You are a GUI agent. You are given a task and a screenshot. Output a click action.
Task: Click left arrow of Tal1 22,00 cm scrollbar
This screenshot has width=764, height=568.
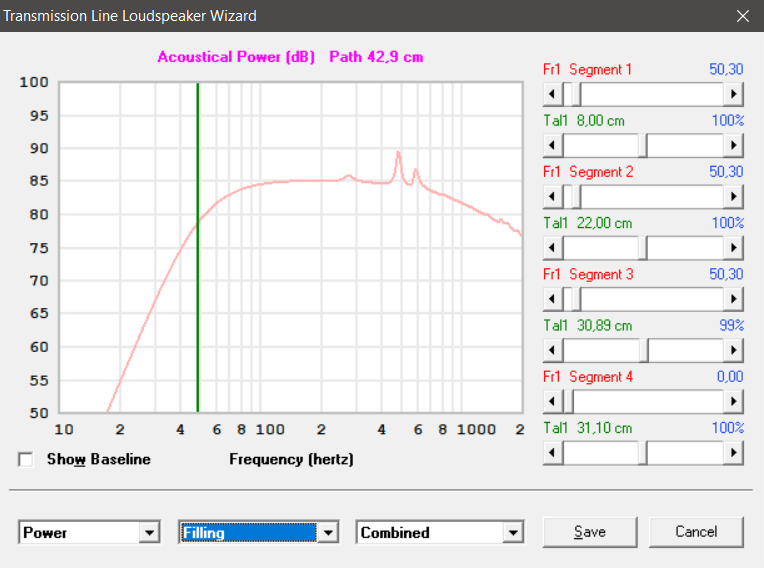553,247
